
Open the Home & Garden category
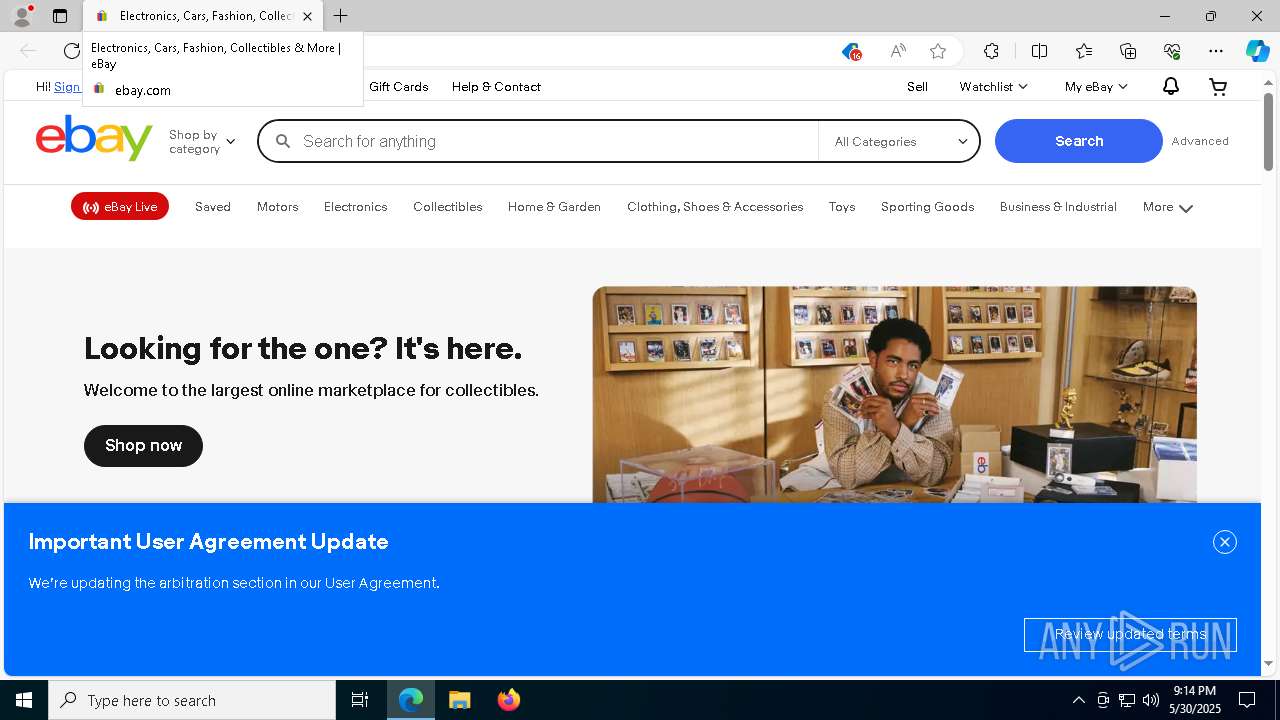554,207
